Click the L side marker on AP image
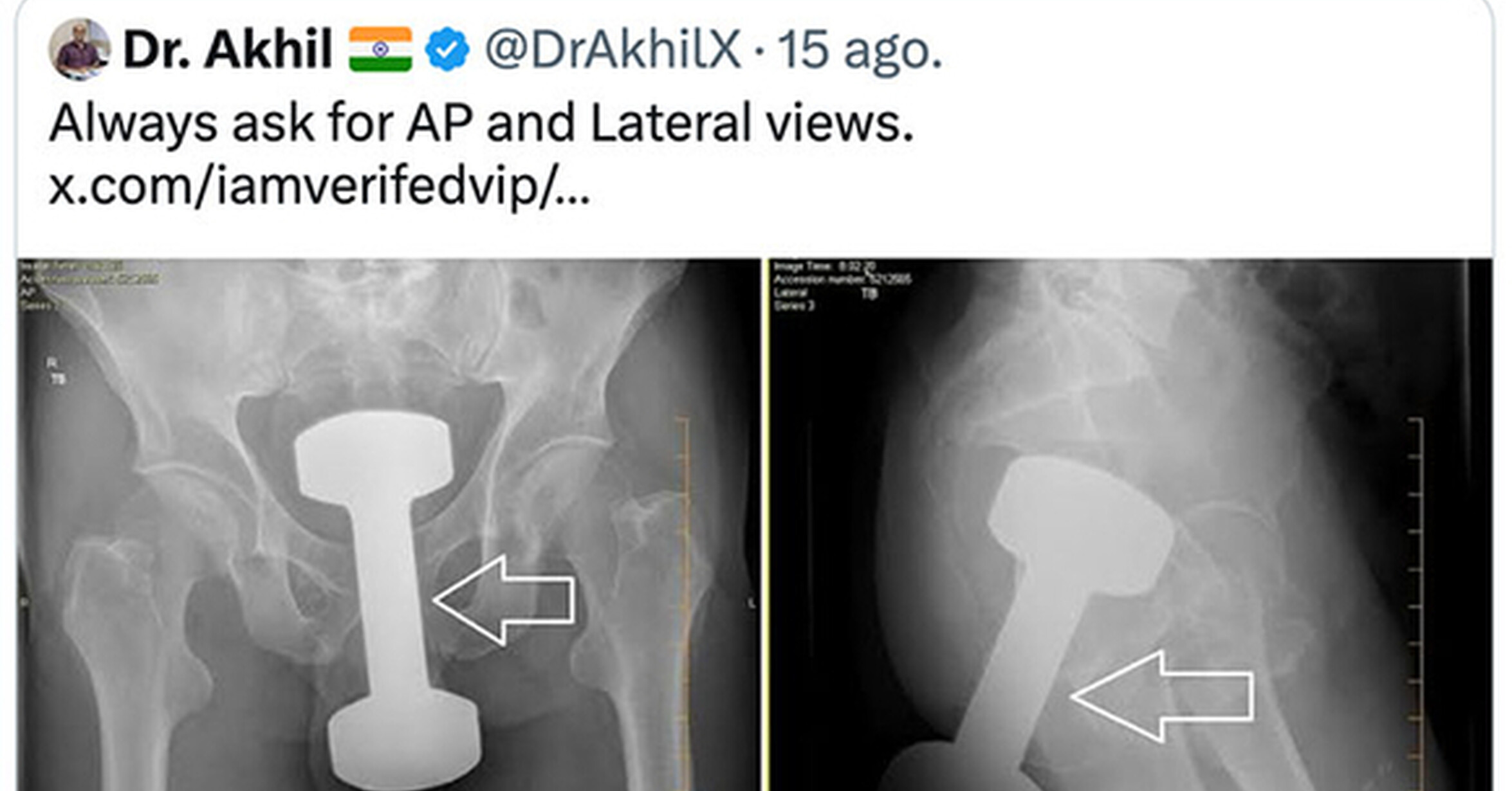Screen dimensions: 1512x791 (x=751, y=603)
